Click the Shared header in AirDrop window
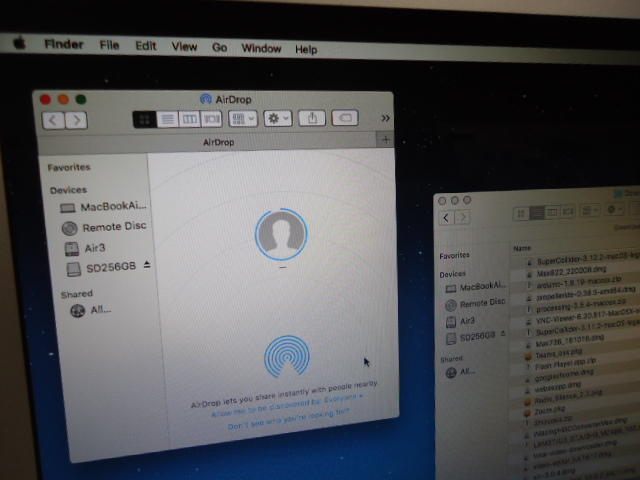The image size is (640, 480). [76, 294]
